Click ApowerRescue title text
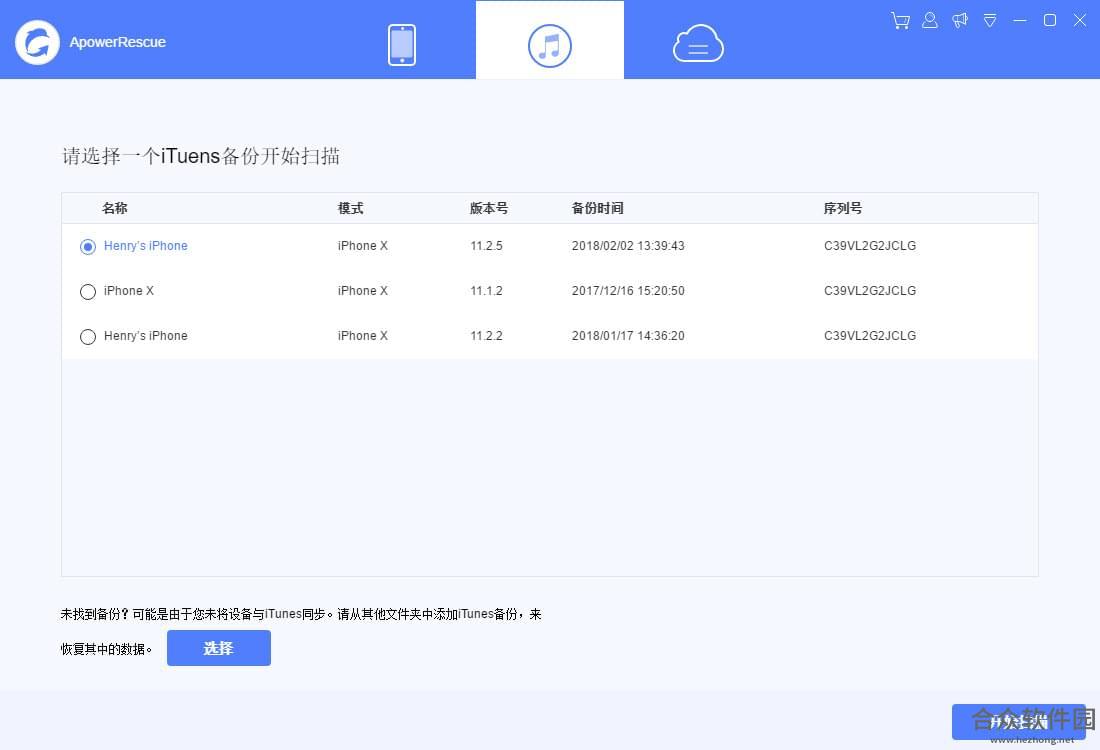The image size is (1100, 750). point(117,42)
